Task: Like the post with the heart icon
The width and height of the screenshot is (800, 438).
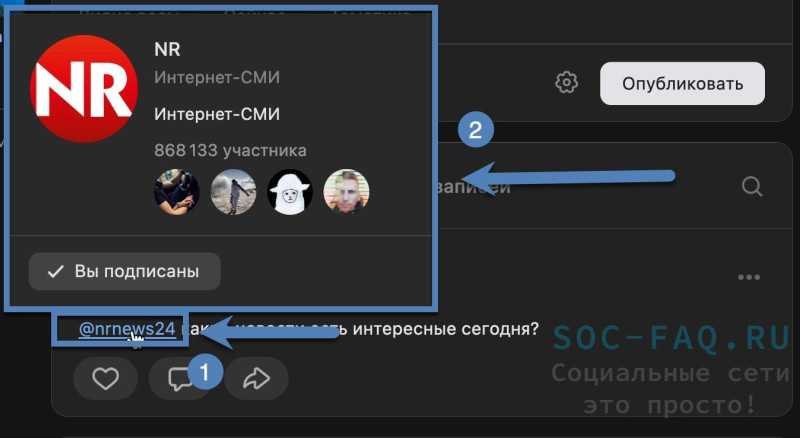Action: 105,379
